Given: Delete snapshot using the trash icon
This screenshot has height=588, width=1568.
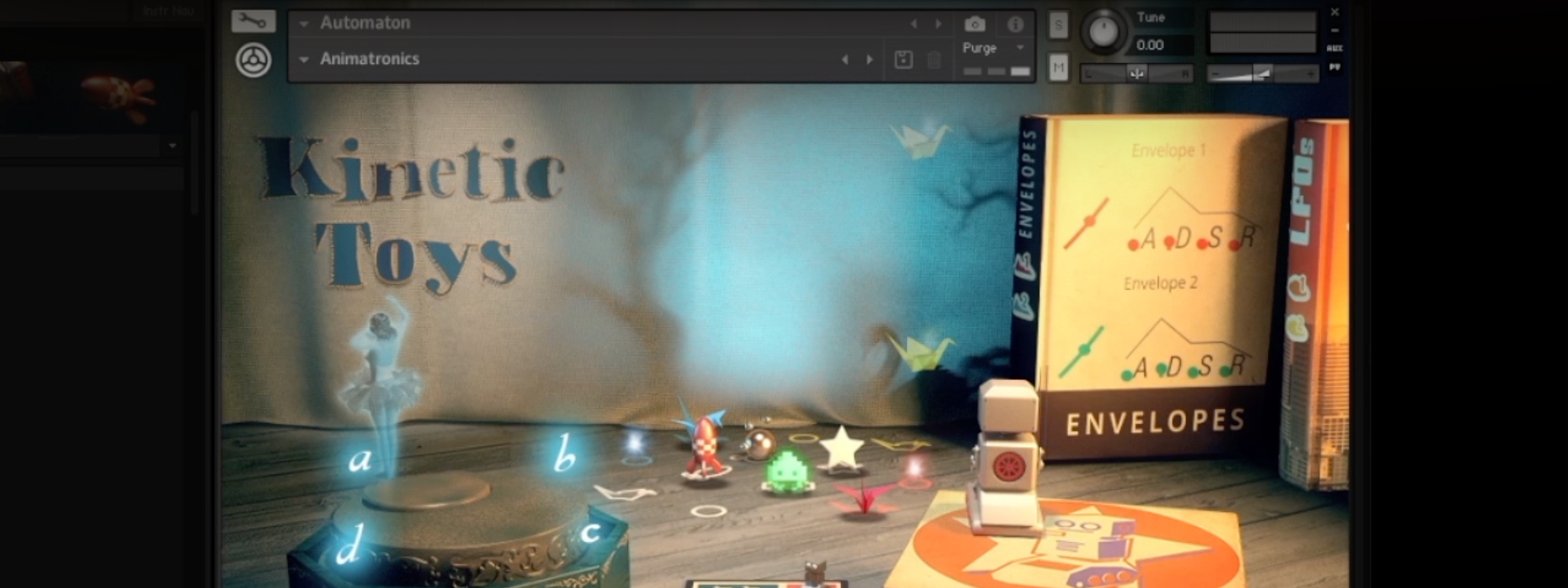Looking at the screenshot, I should click(934, 60).
